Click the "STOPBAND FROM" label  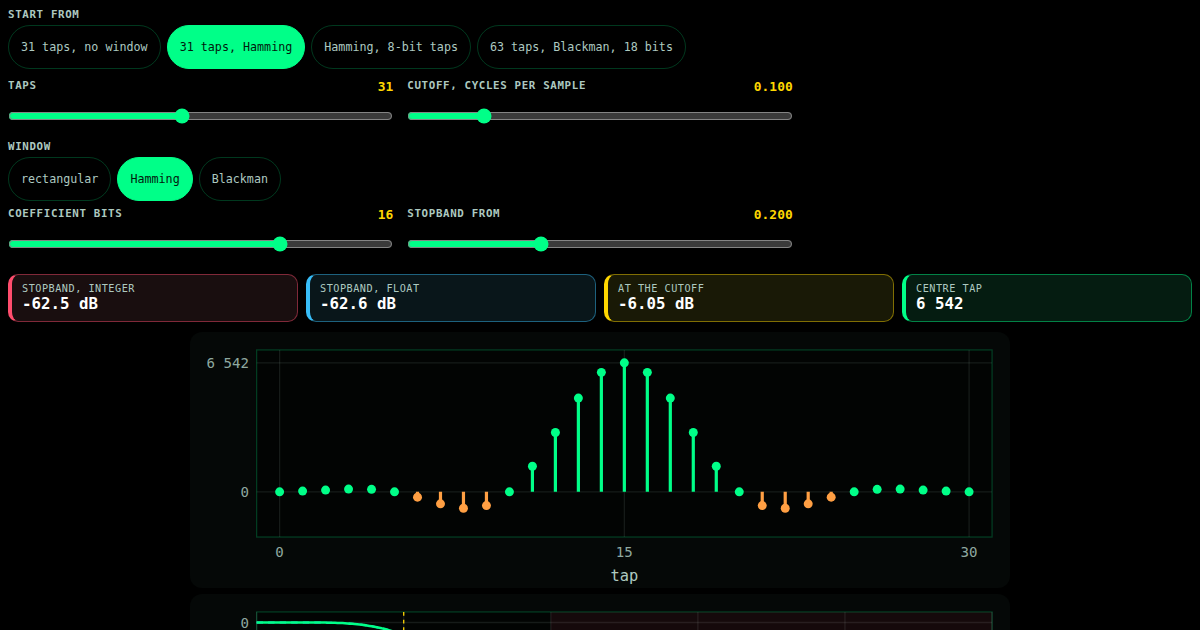point(454,213)
